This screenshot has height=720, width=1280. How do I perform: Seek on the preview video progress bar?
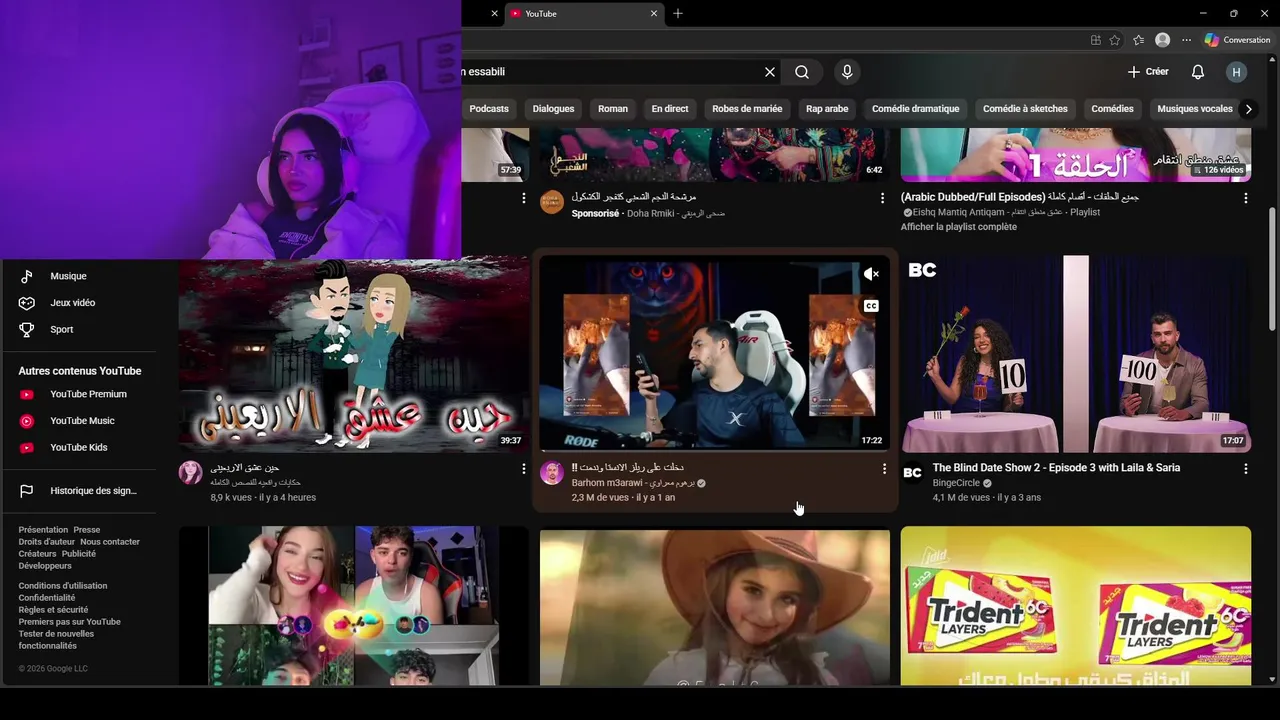pos(714,451)
